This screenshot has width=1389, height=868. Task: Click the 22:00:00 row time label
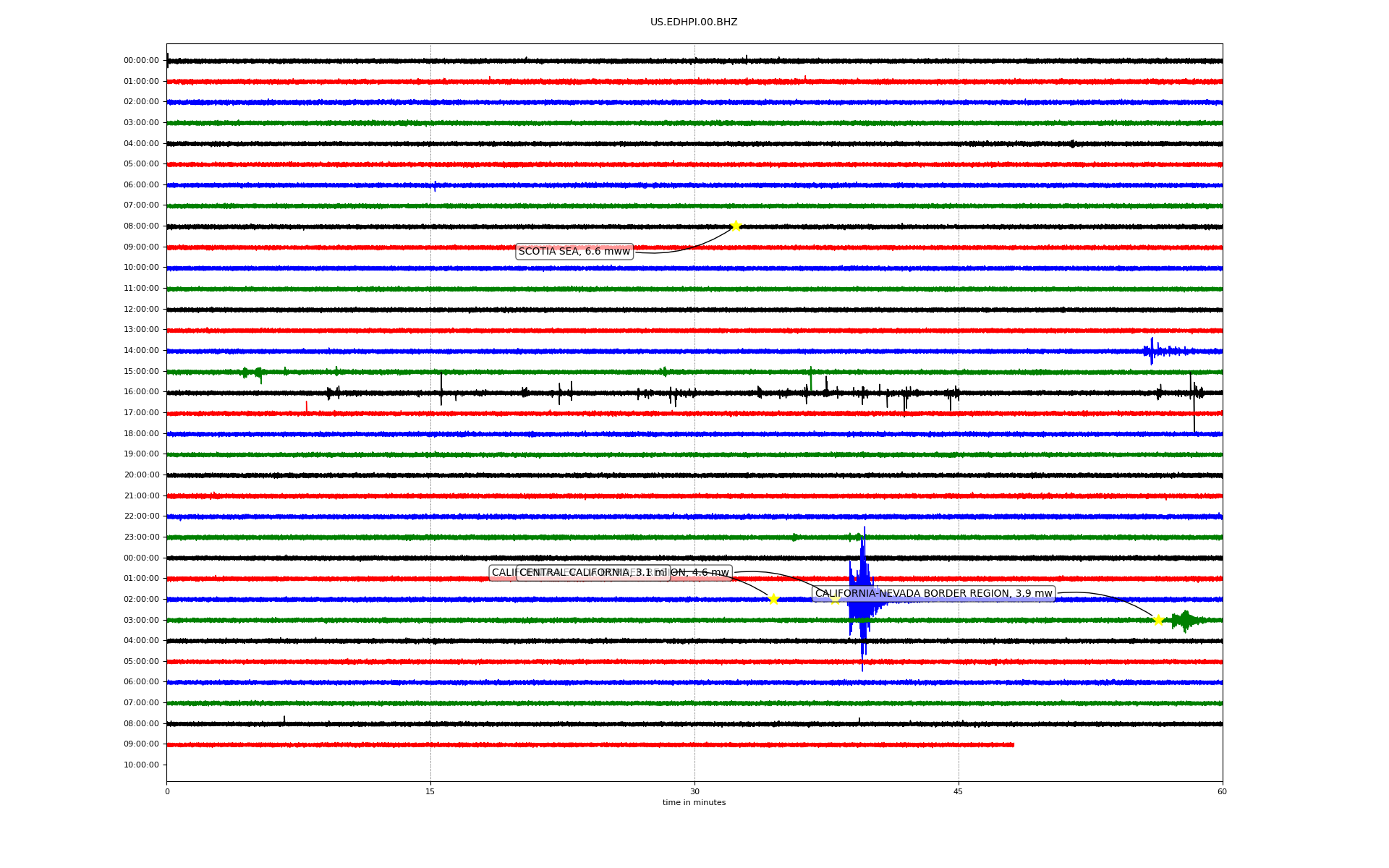point(141,516)
